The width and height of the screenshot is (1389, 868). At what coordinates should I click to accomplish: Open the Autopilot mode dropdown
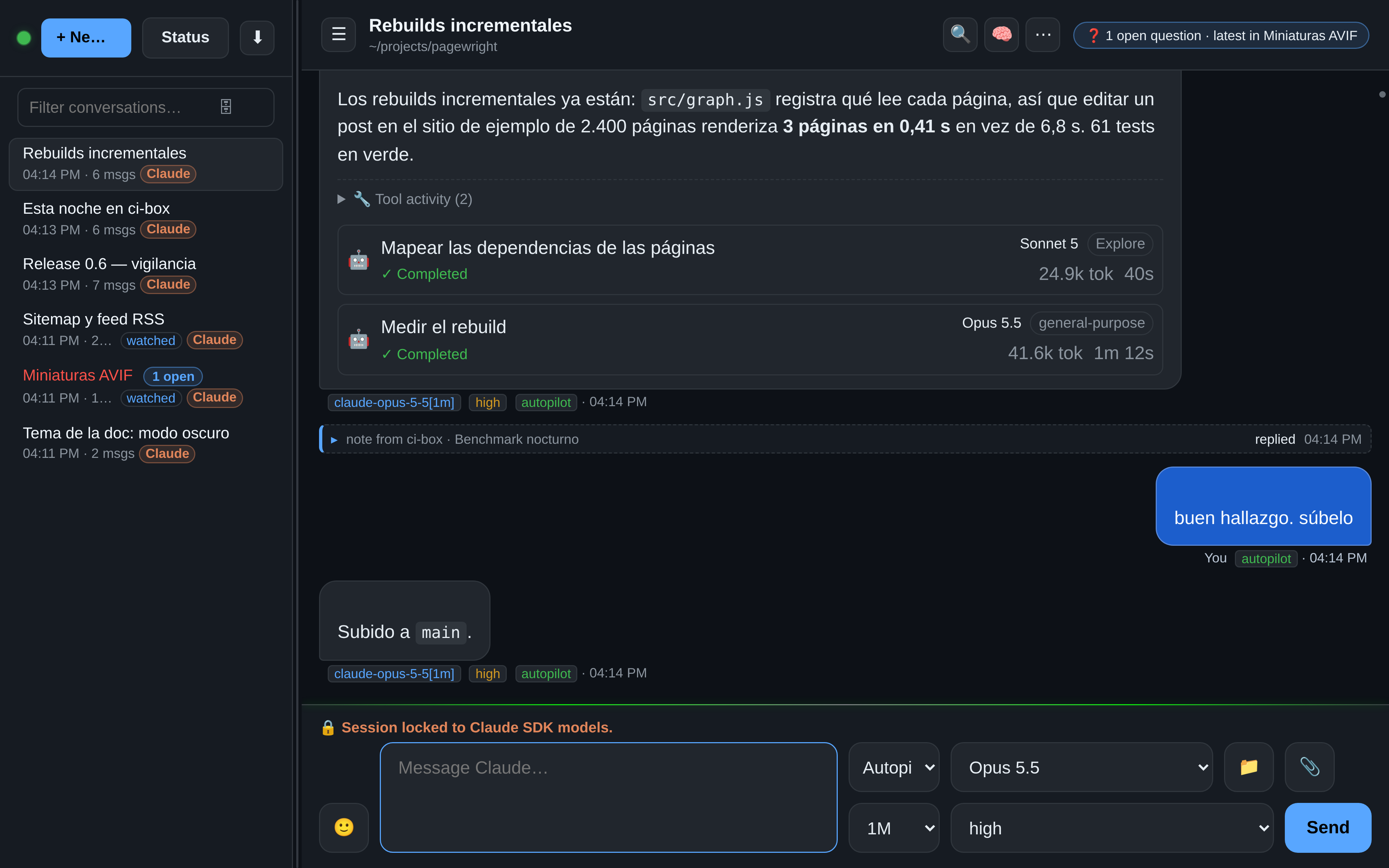(894, 767)
